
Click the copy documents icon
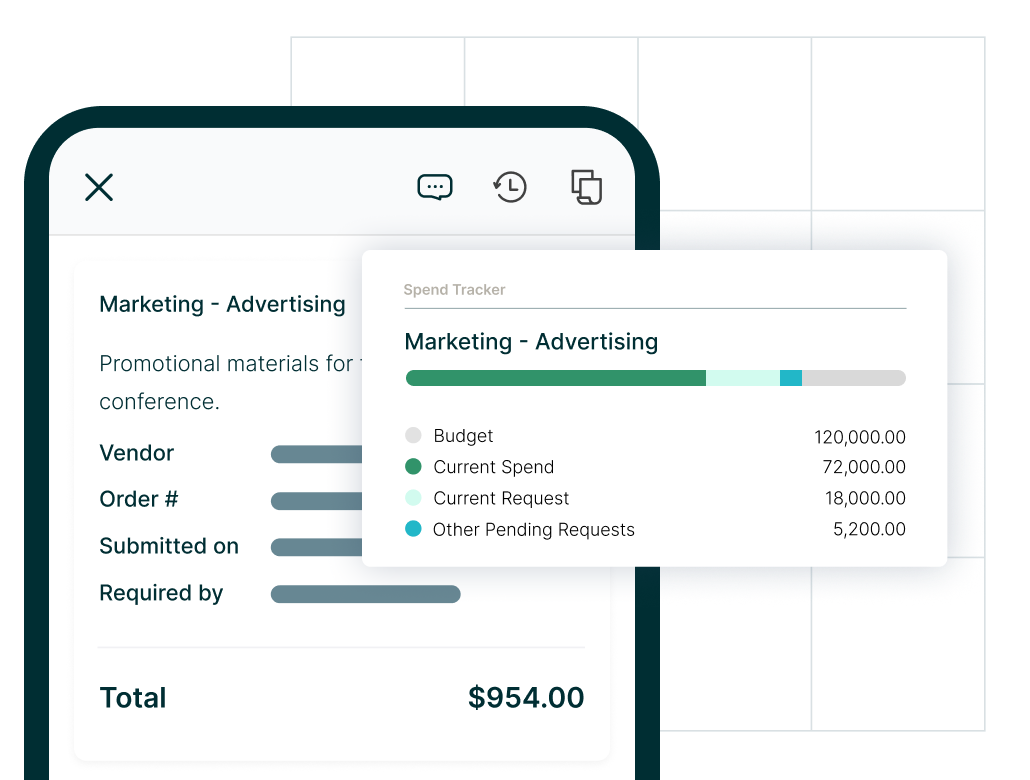(x=587, y=187)
